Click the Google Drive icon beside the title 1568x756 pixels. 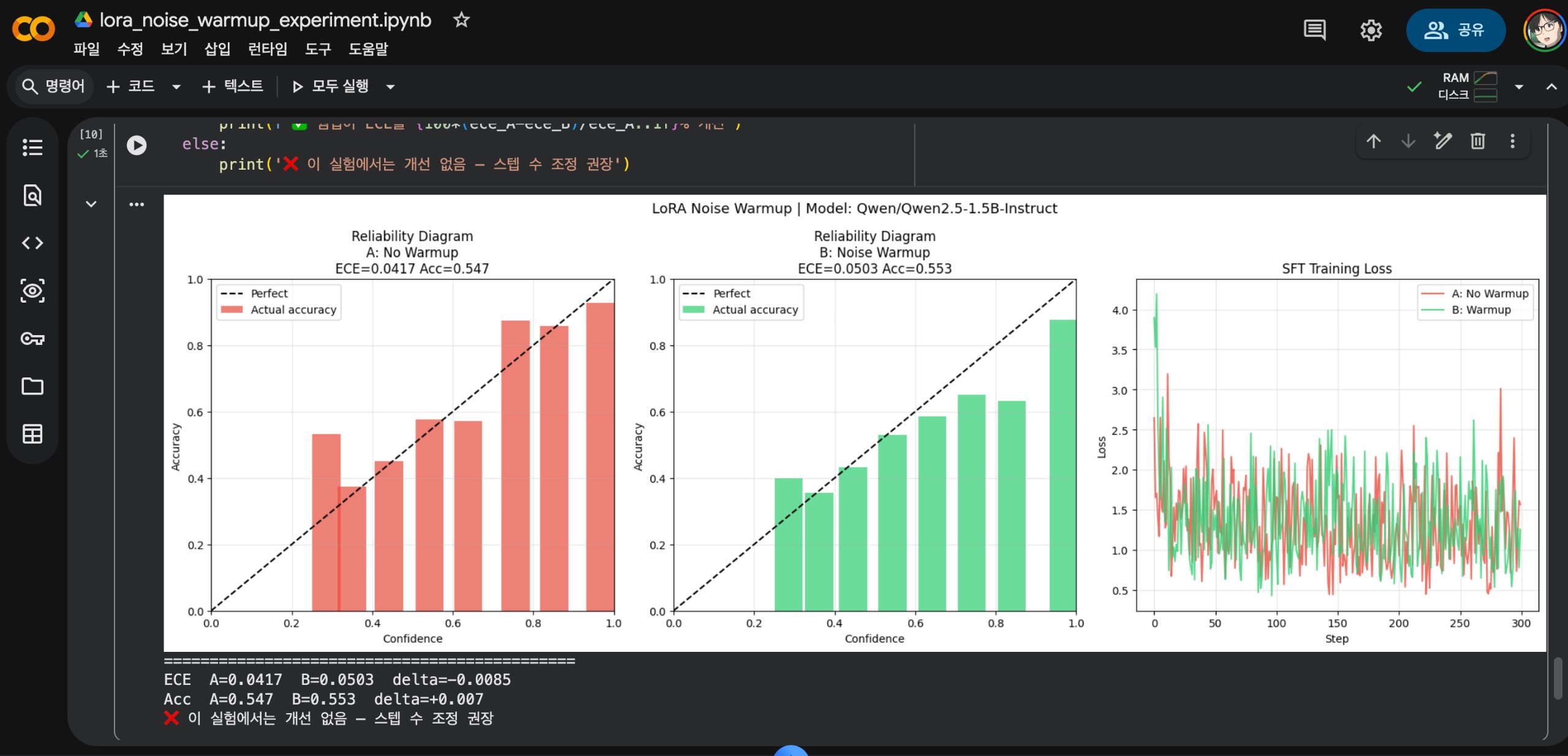click(83, 20)
